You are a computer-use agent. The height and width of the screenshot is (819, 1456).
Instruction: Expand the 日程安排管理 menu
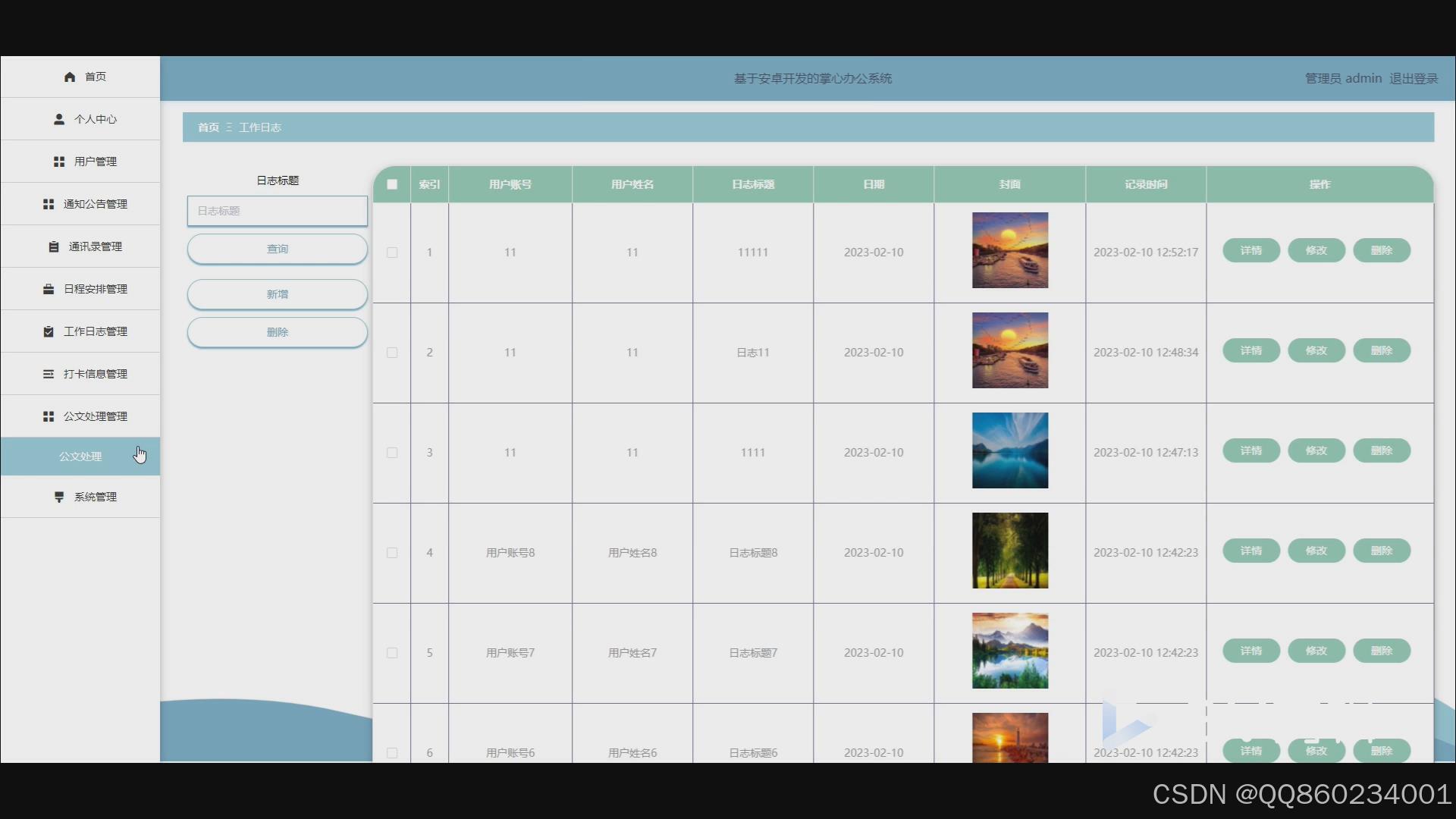click(x=80, y=289)
